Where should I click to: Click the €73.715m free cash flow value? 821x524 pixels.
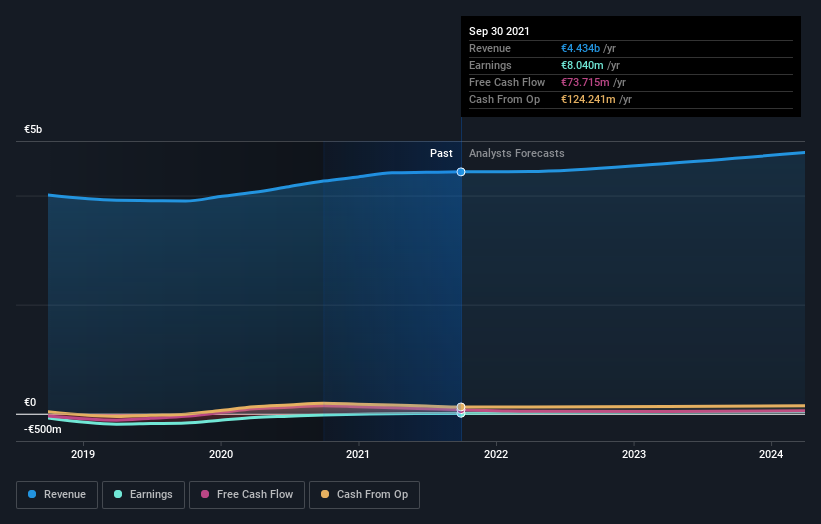pos(585,82)
